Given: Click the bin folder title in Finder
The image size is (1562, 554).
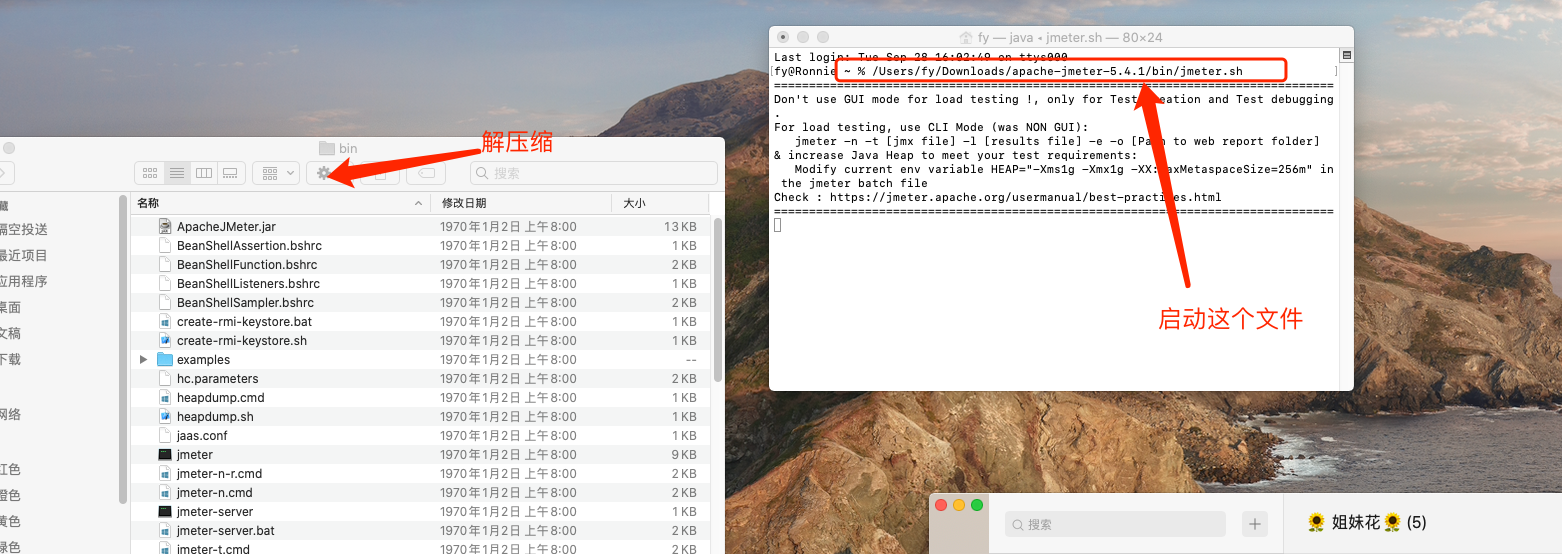Looking at the screenshot, I should pyautogui.click(x=338, y=148).
